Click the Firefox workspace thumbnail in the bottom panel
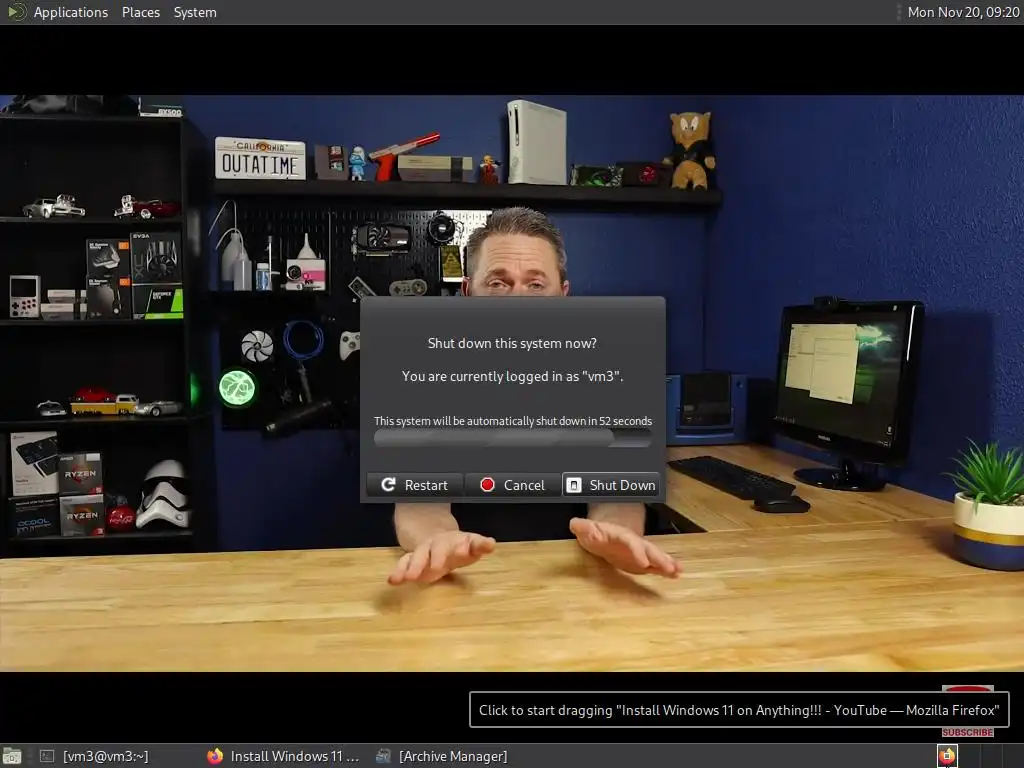 tap(948, 756)
